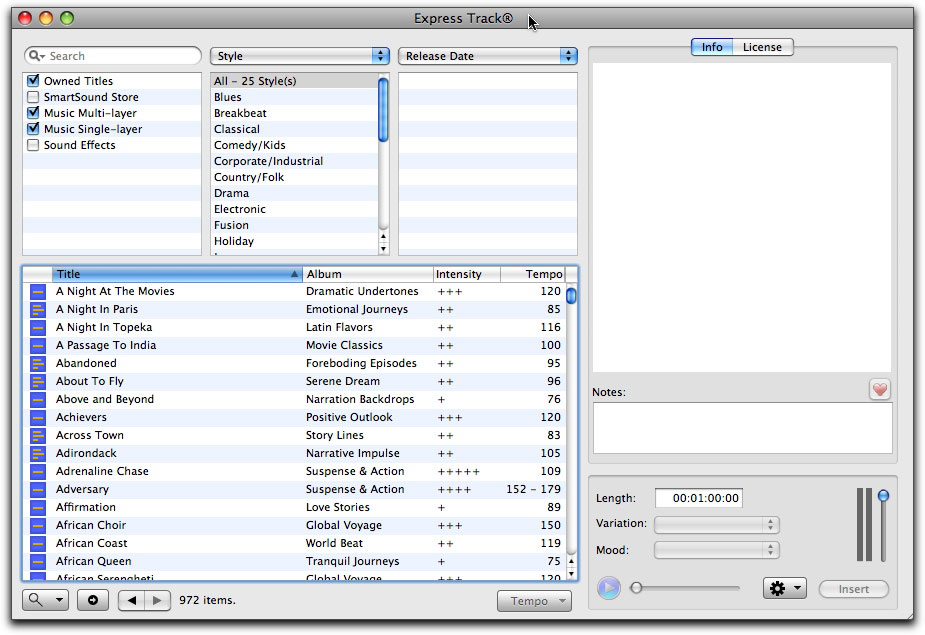Select Electronic in the style list
The height and width of the screenshot is (635, 925).
294,209
